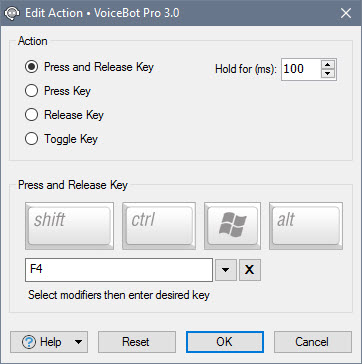
Task: Confirm the action with OK
Action: coord(225,342)
